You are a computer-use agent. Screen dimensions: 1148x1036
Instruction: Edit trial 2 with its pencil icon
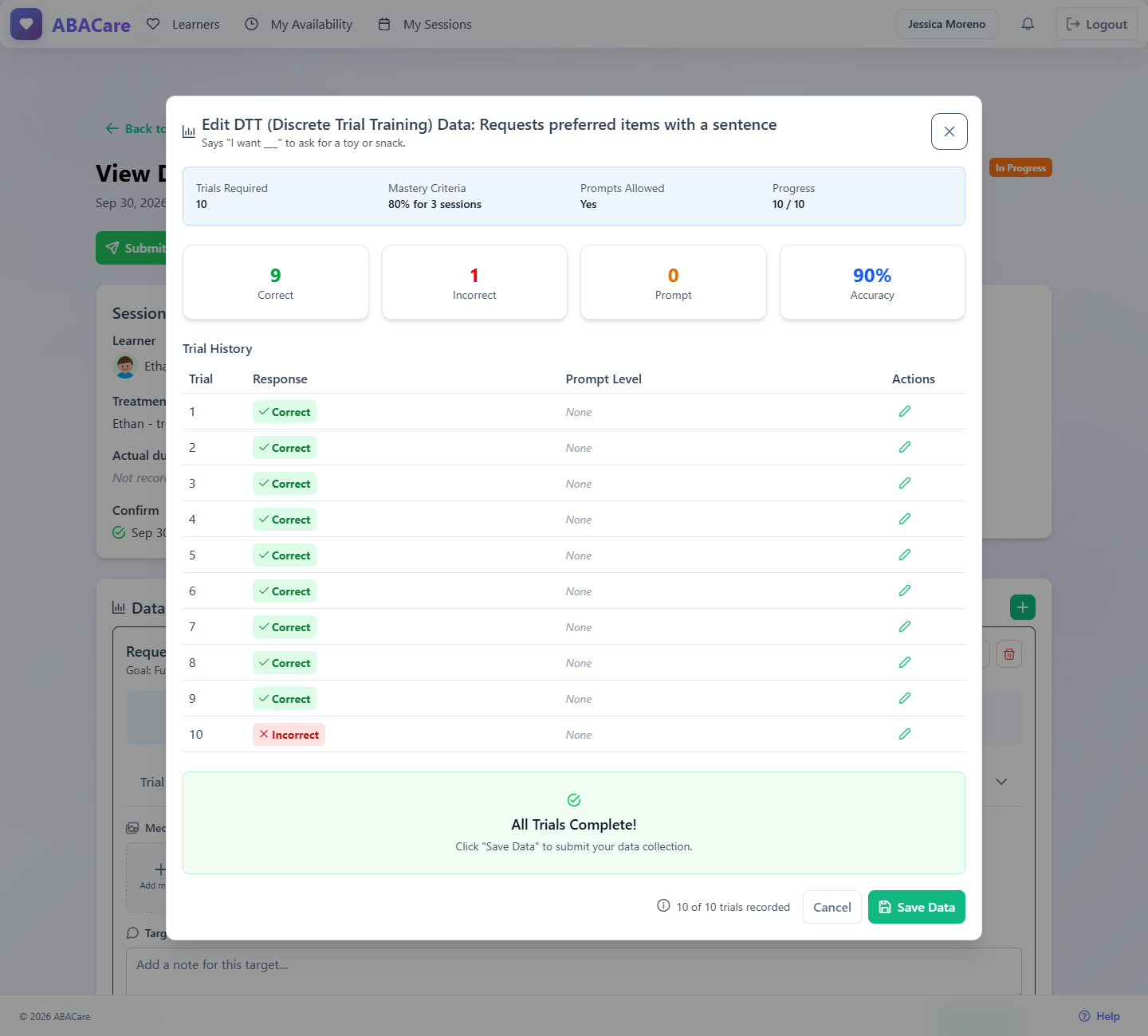904,447
